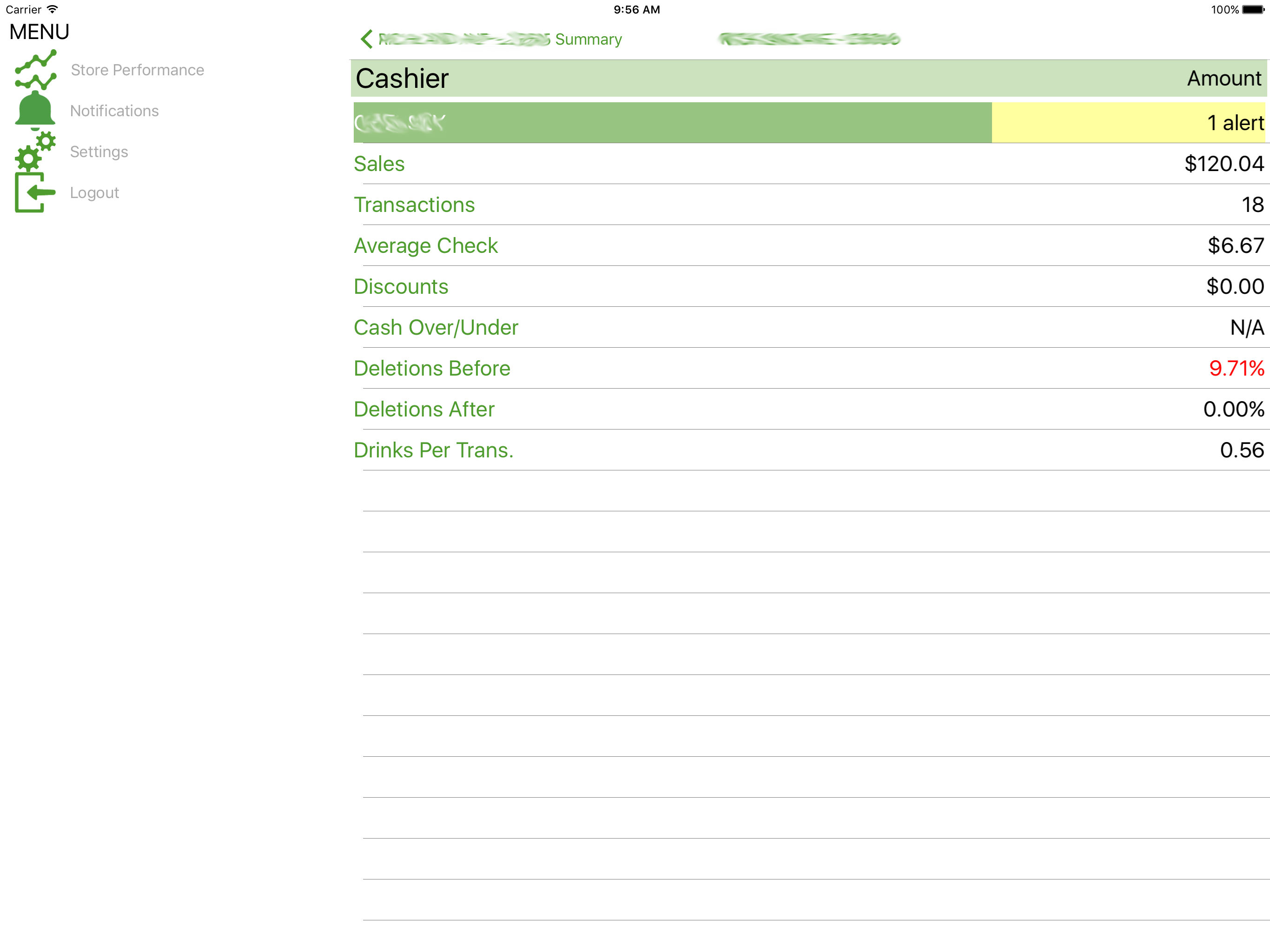Select the Transactions row label

coord(414,205)
